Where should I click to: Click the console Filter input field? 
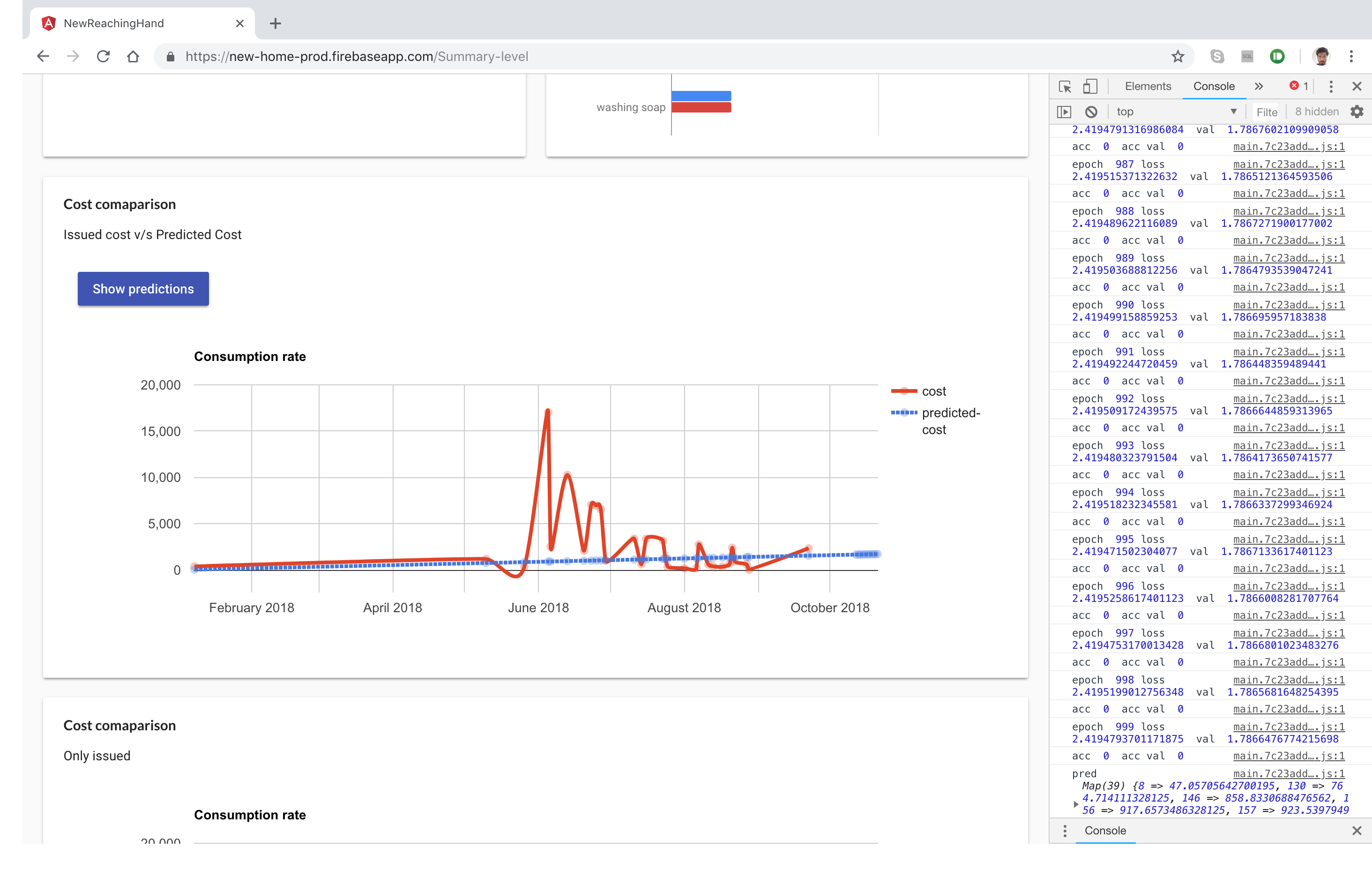click(1267, 112)
